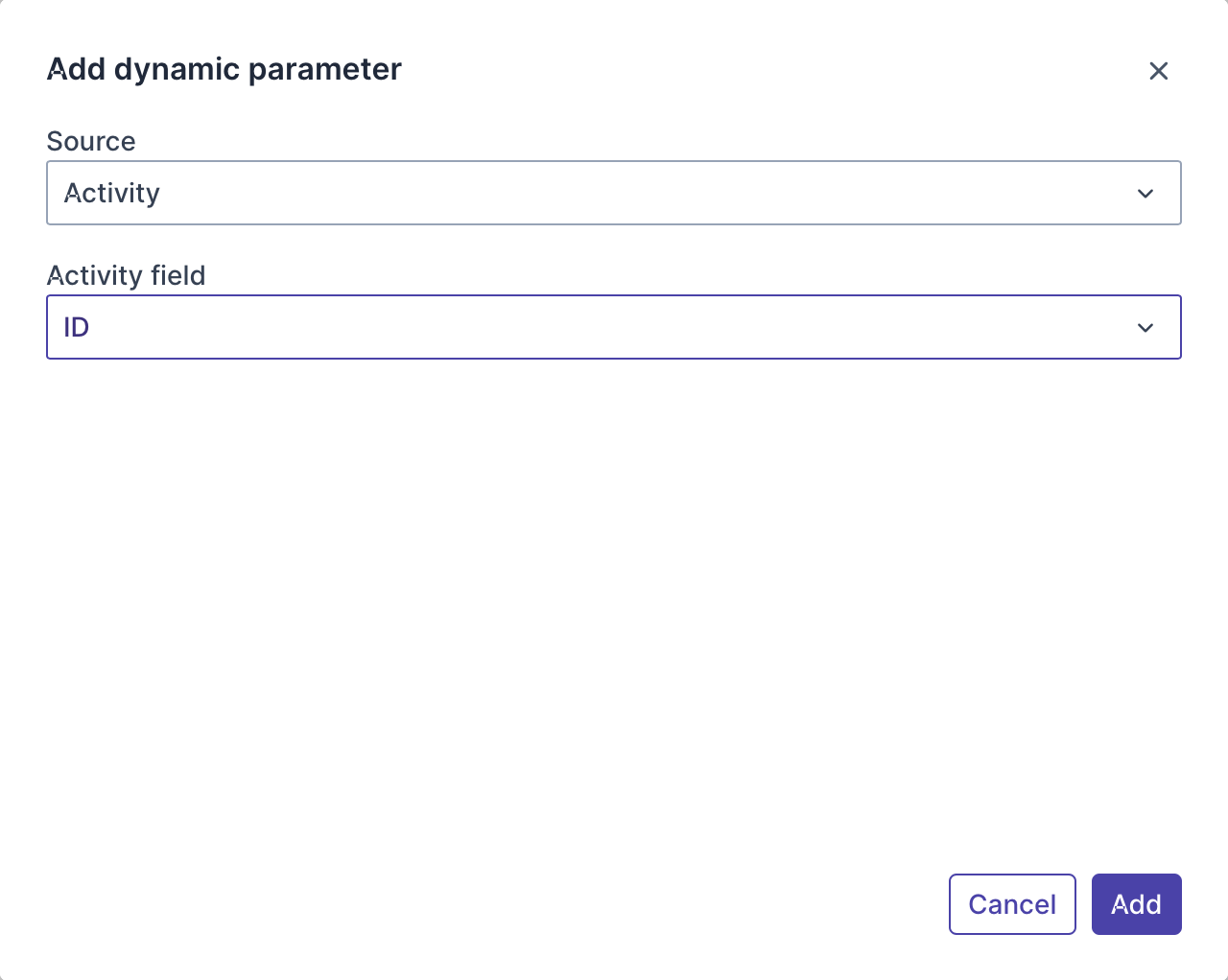Click the Add button
Image resolution: width=1228 pixels, height=980 pixels.
pos(1136,904)
